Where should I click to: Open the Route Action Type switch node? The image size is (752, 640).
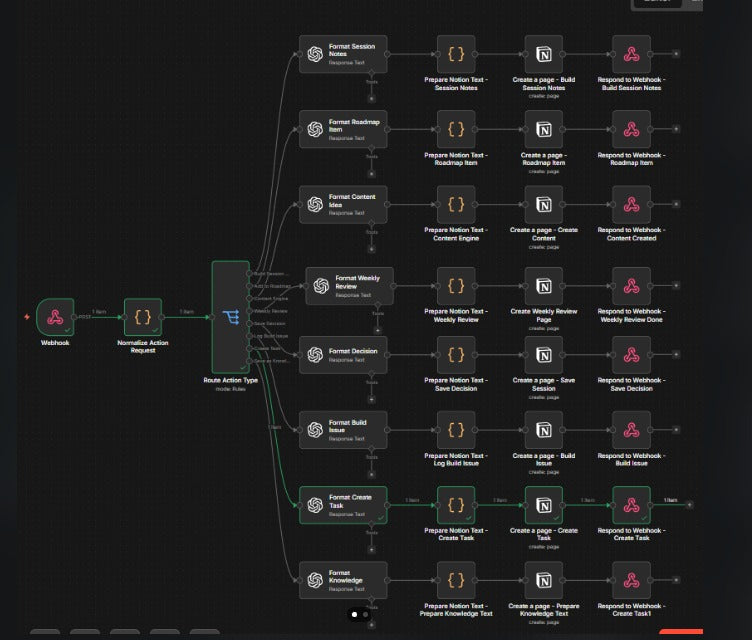tap(231, 317)
